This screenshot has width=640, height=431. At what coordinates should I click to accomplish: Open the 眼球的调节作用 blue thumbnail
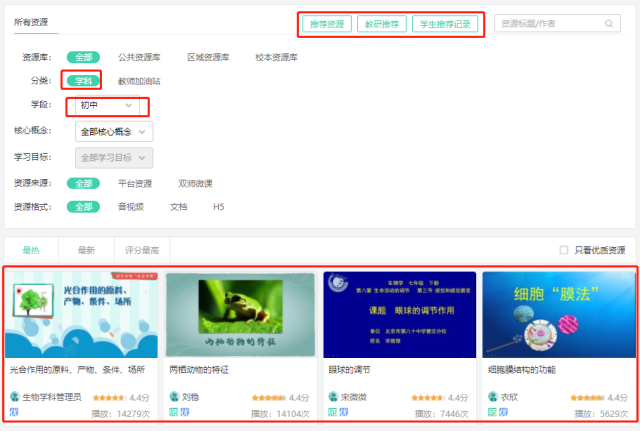tap(400, 315)
